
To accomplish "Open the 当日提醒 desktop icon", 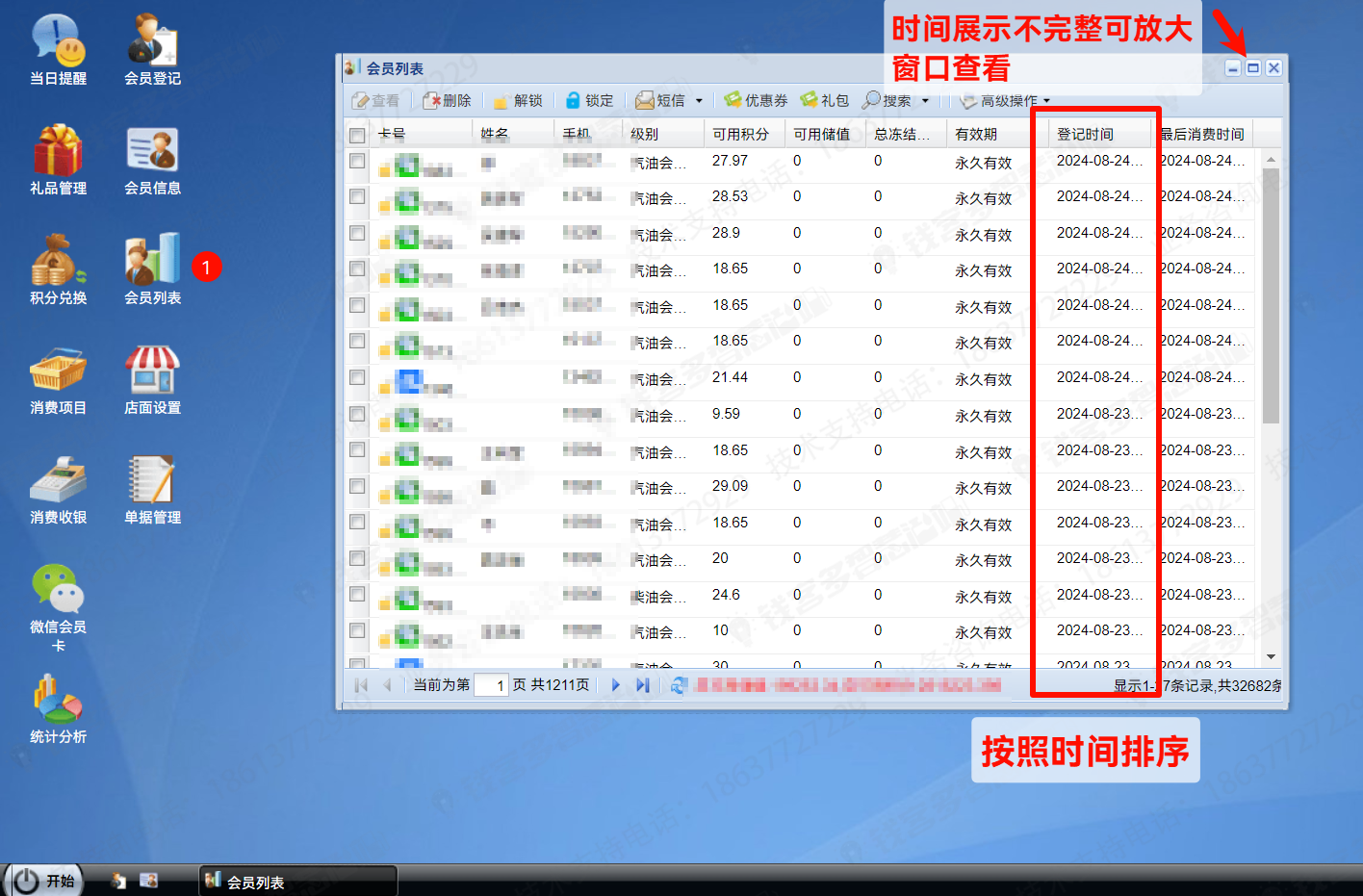I will pos(58,50).
